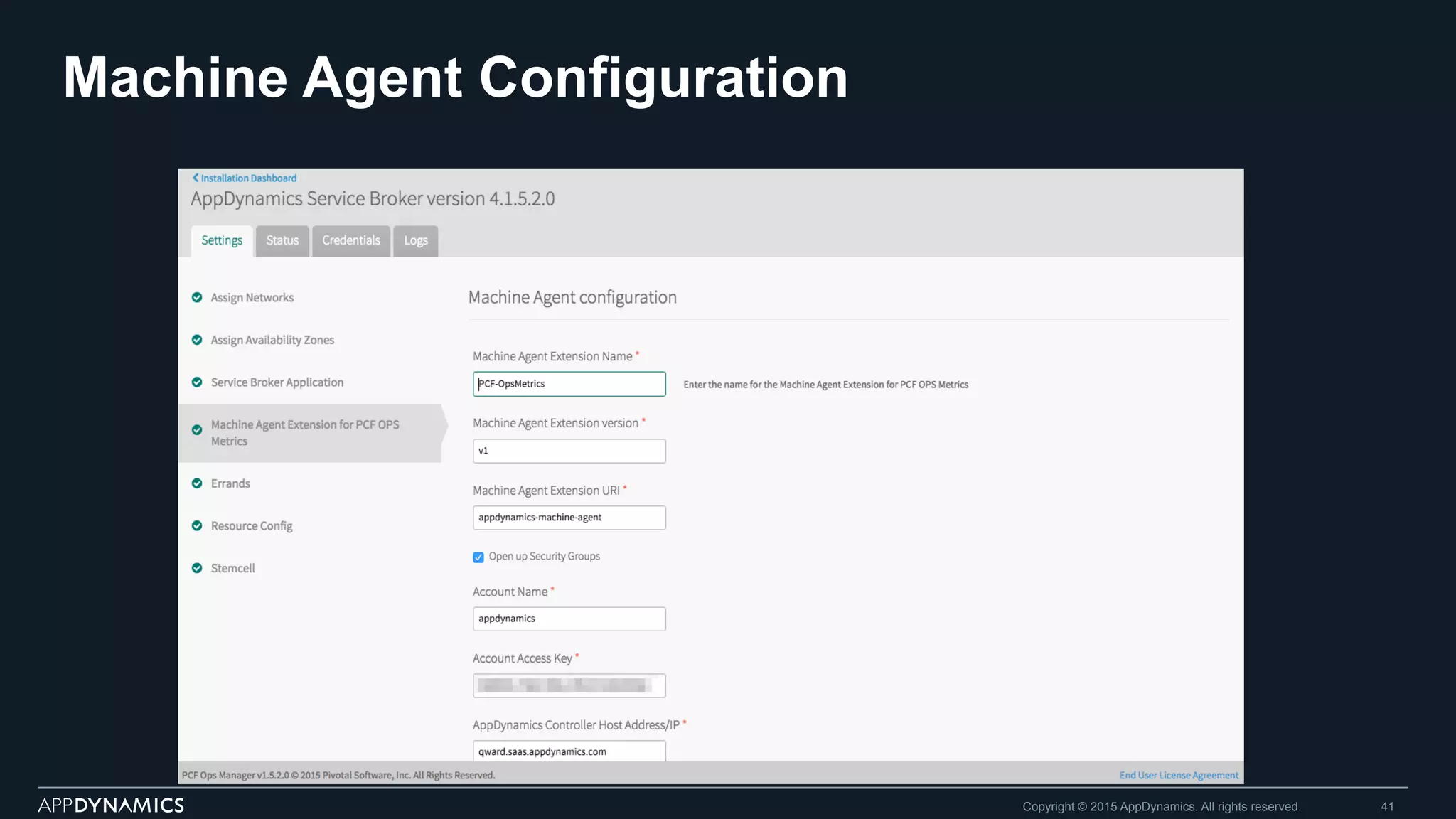Image resolution: width=1456 pixels, height=819 pixels.
Task: Click check icon beside Errands
Action: [x=197, y=483]
